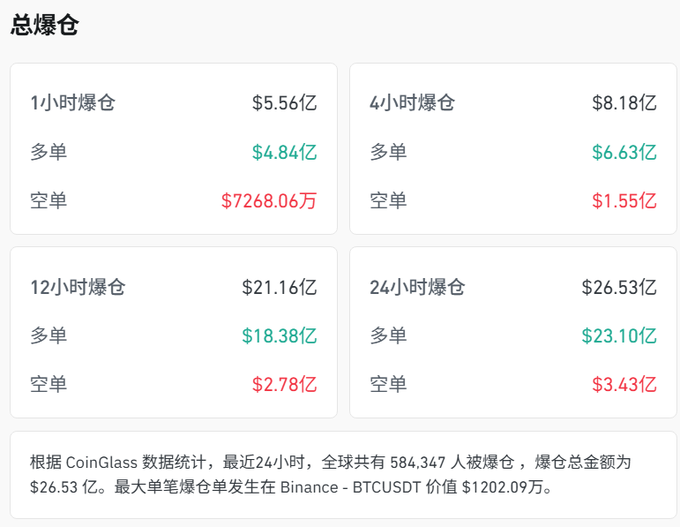Image resolution: width=680 pixels, height=527 pixels.
Task: Select the 12小时爆仓 card label
Action: 78,288
